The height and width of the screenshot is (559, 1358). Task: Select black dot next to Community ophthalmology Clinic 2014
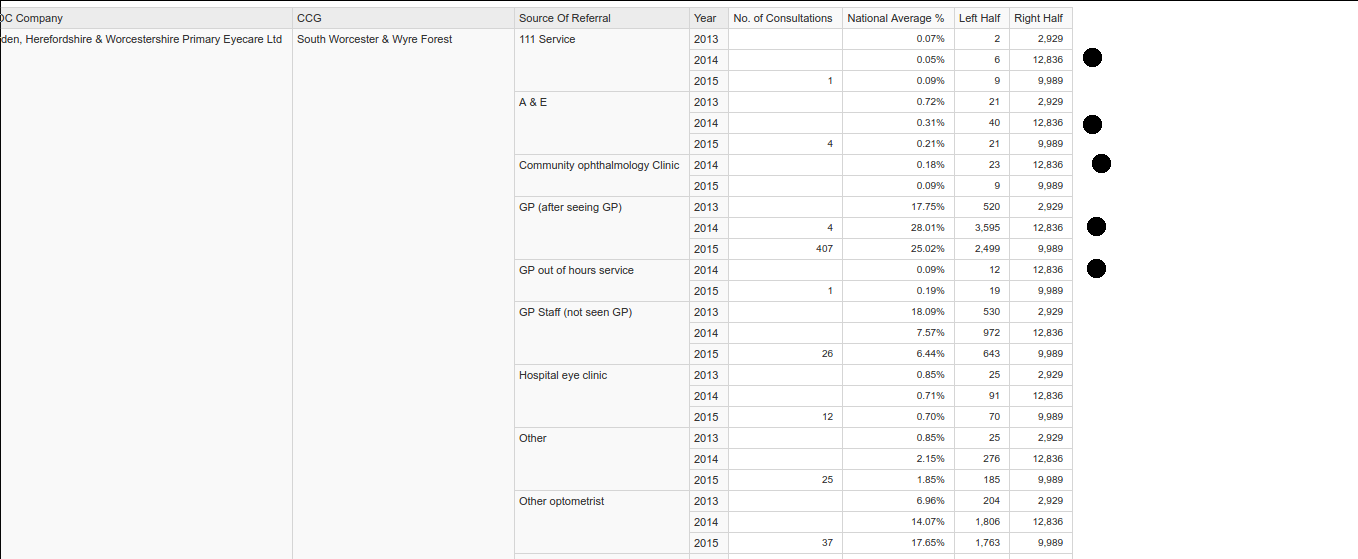coord(1101,163)
